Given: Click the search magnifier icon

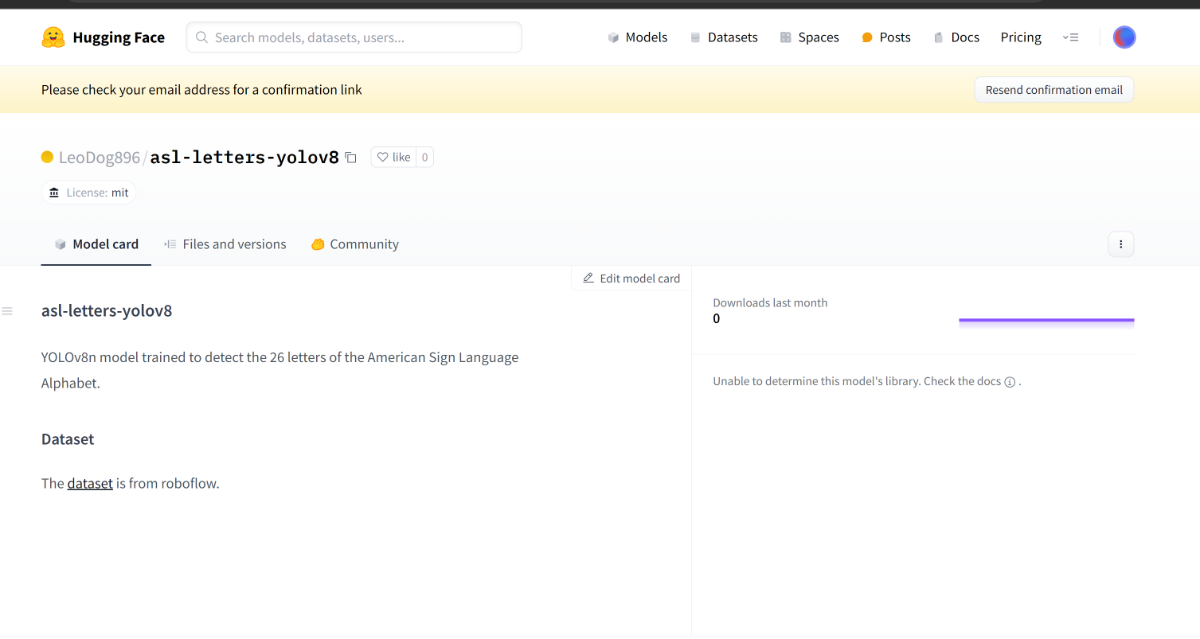Looking at the screenshot, I should click(202, 37).
